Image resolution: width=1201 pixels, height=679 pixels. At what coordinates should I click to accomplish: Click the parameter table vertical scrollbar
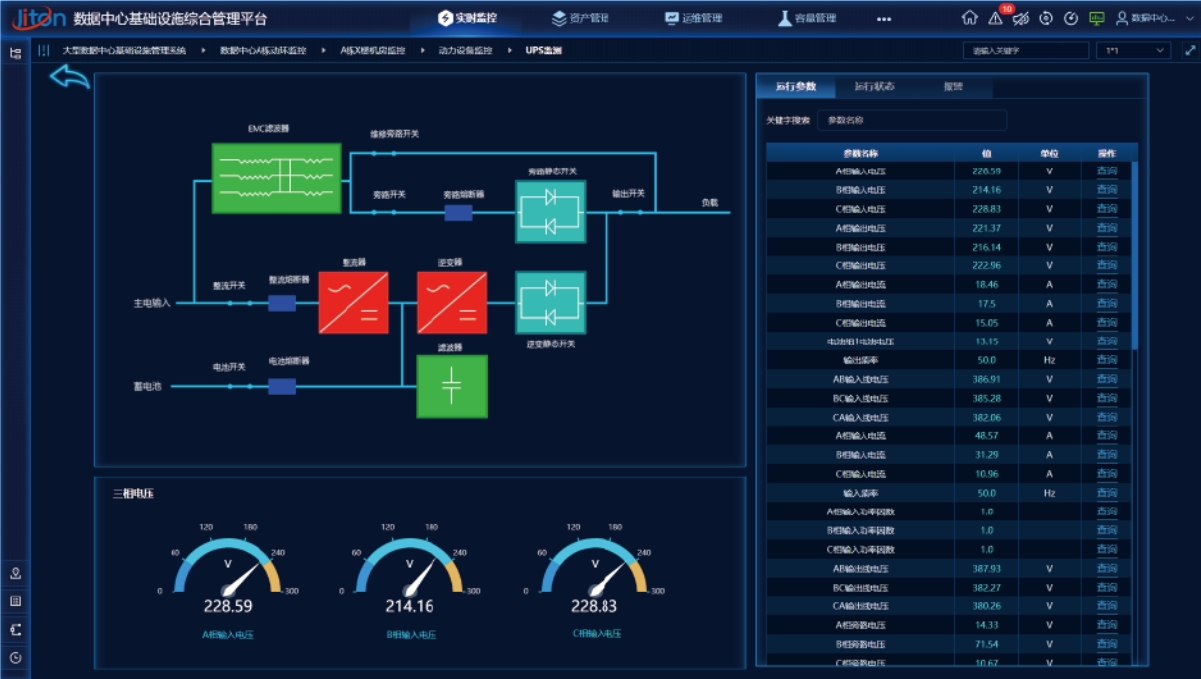pyautogui.click(x=1134, y=250)
